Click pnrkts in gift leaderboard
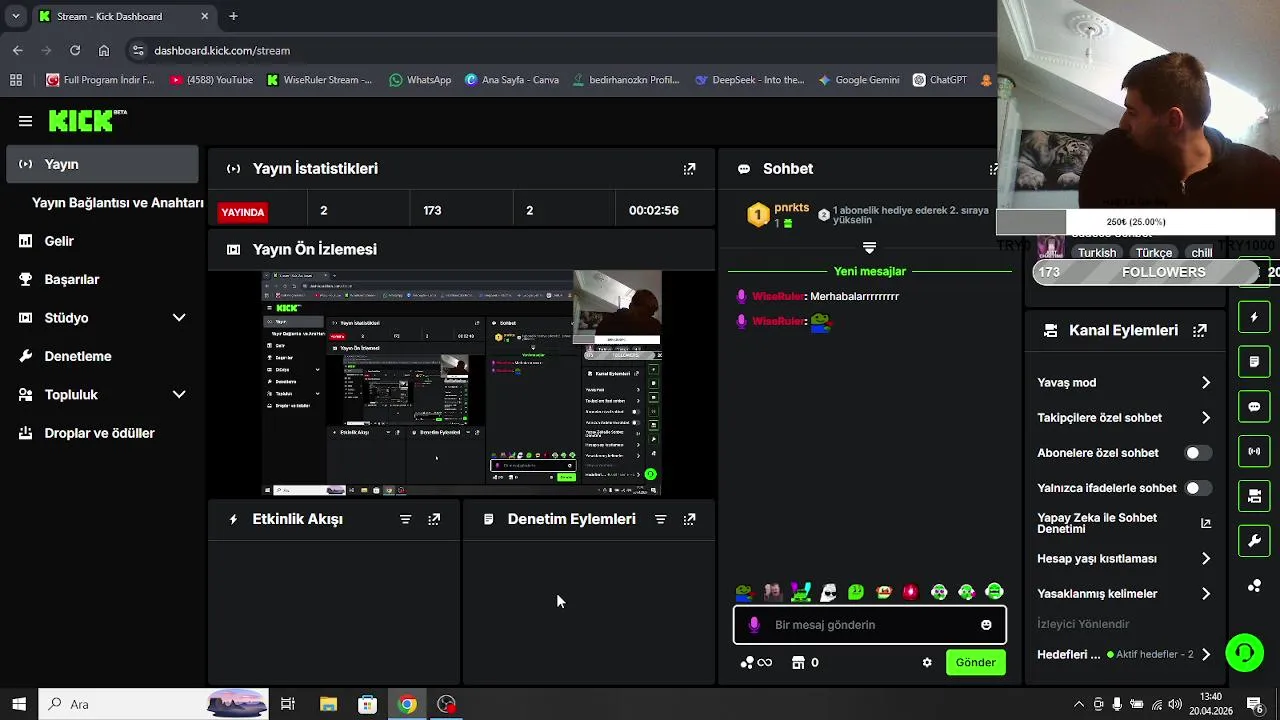 pos(791,208)
